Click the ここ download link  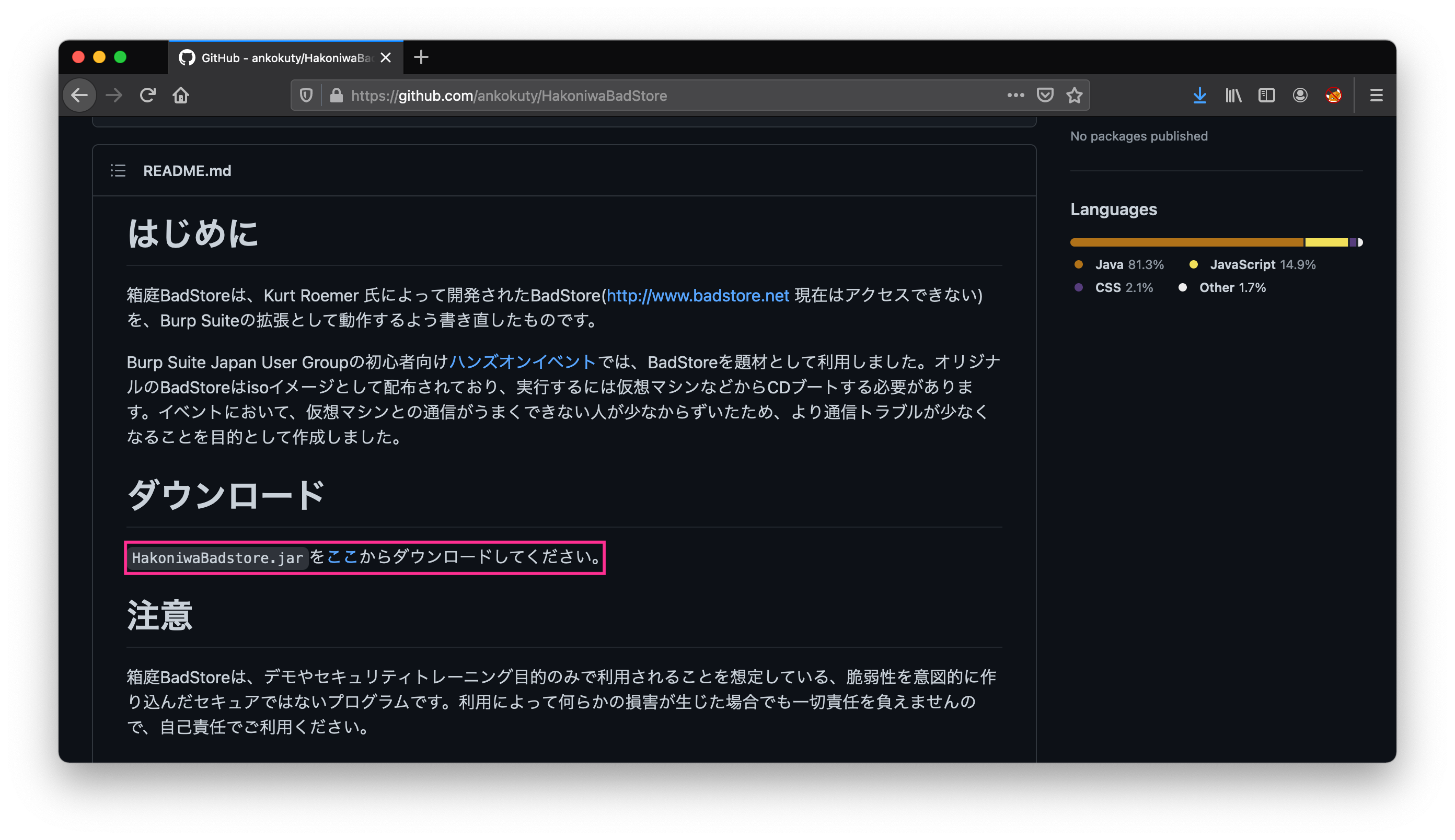click(342, 557)
